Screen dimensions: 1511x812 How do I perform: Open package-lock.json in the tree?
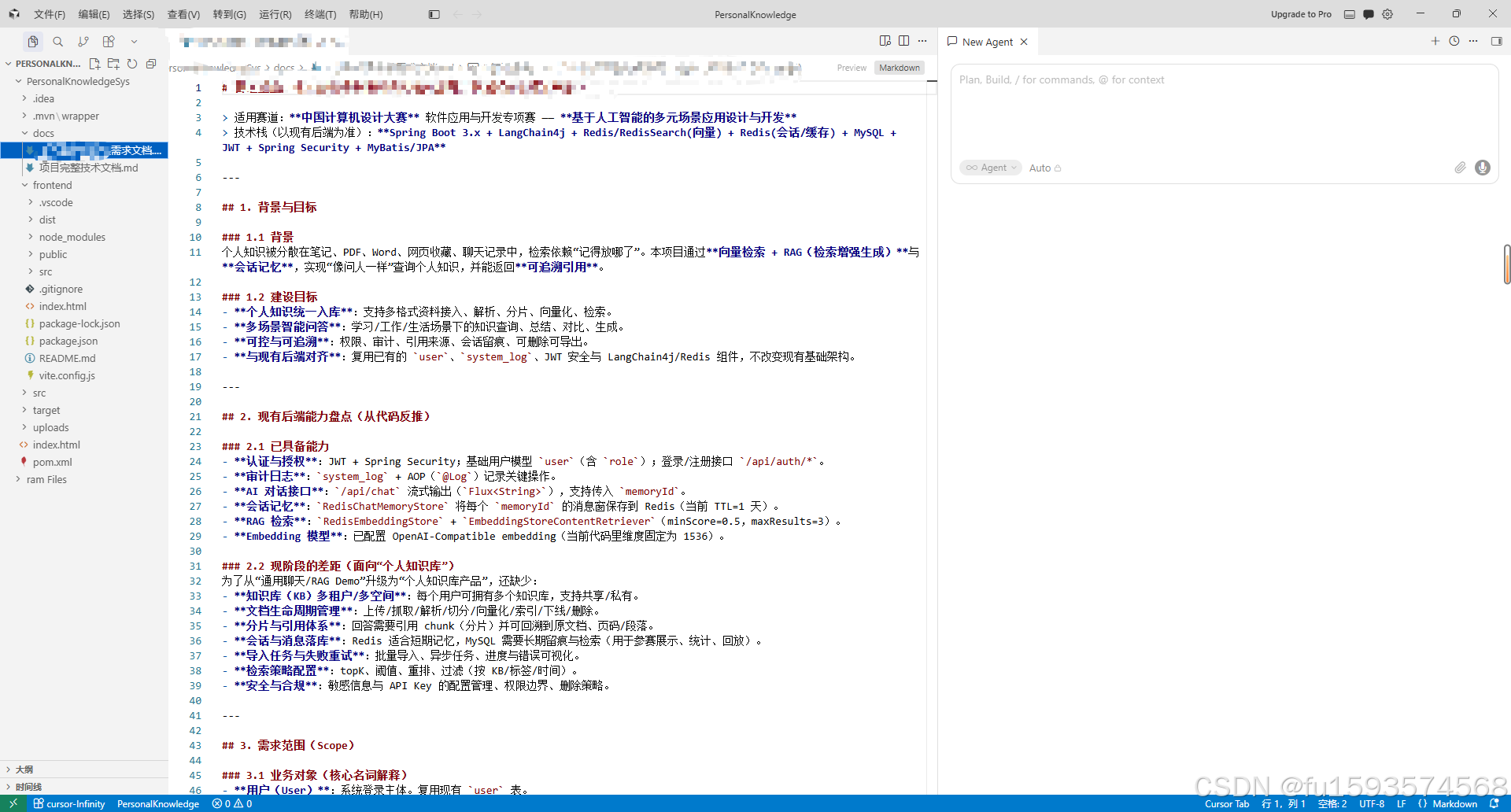(84, 323)
